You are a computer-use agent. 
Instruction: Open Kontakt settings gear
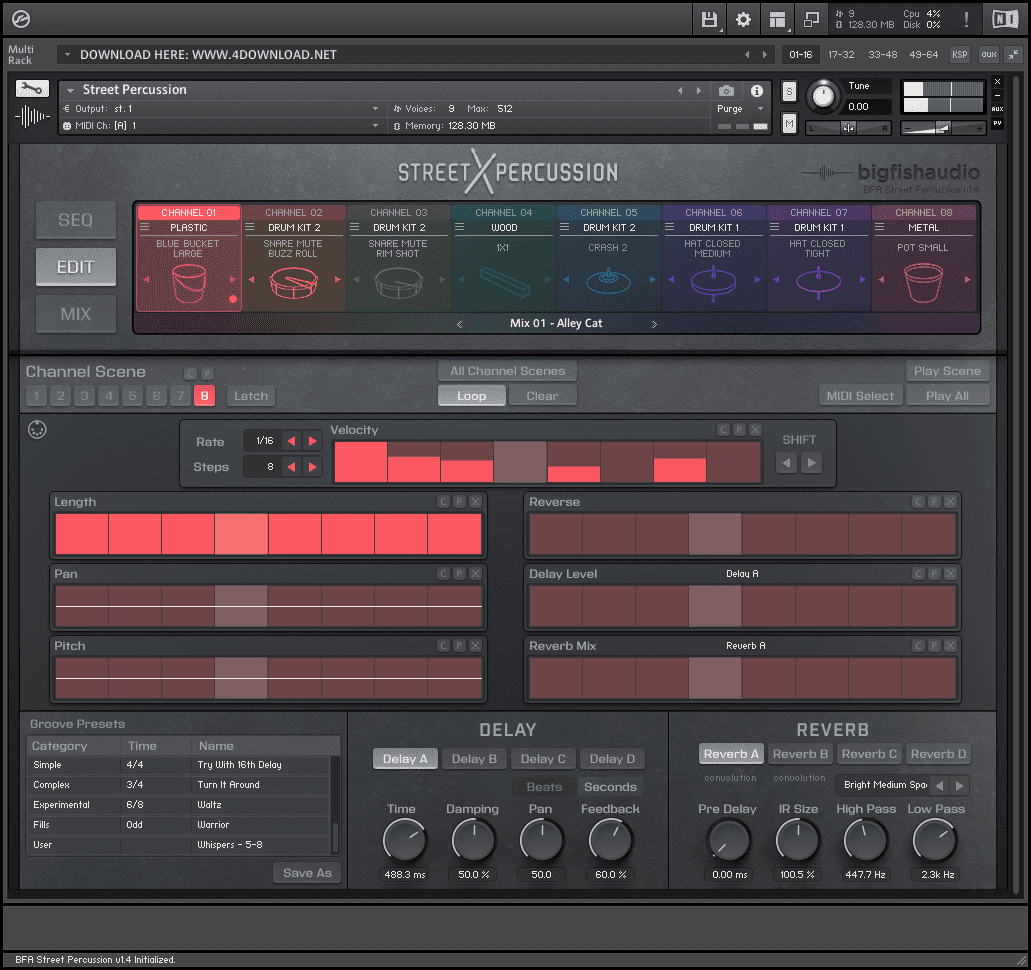[x=743, y=20]
